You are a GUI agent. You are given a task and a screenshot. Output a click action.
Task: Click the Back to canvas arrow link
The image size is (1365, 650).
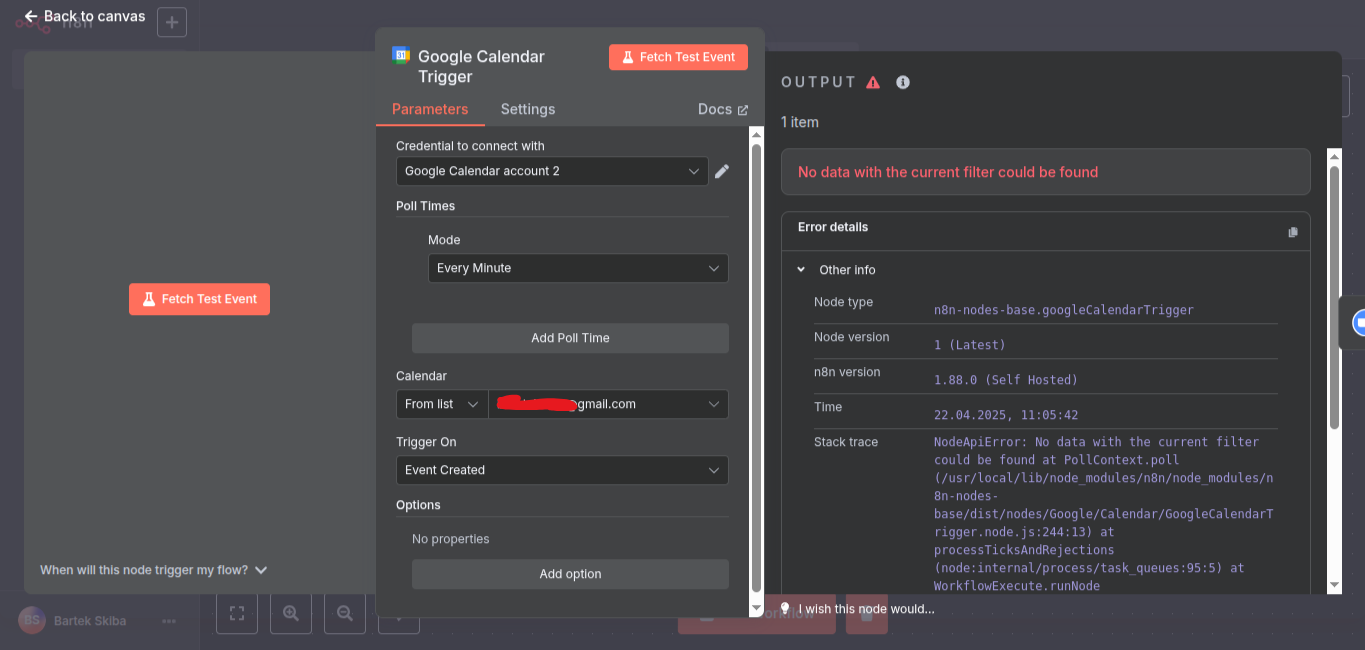point(84,16)
